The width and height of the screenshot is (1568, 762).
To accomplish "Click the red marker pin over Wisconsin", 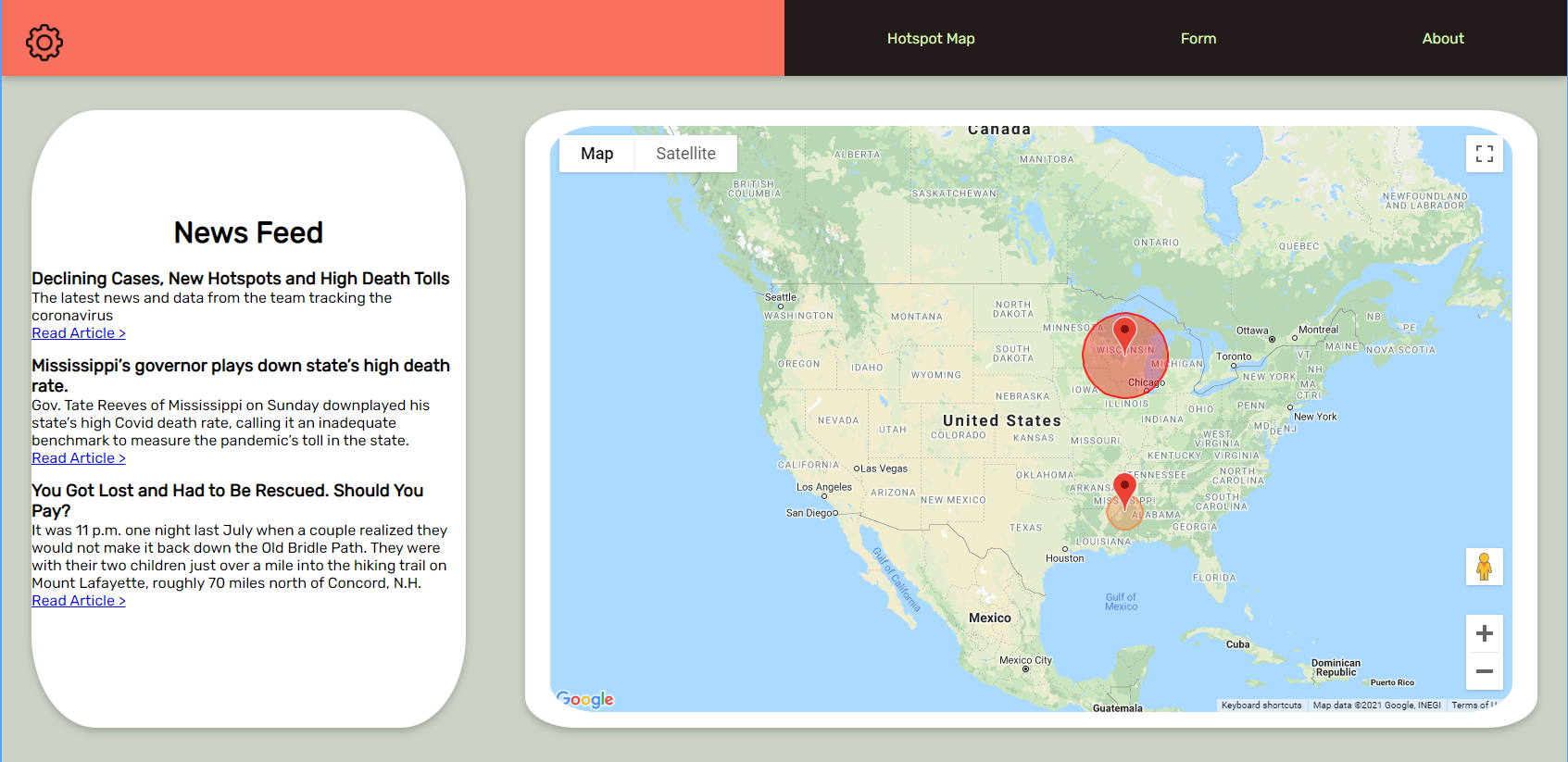I will click(1124, 335).
